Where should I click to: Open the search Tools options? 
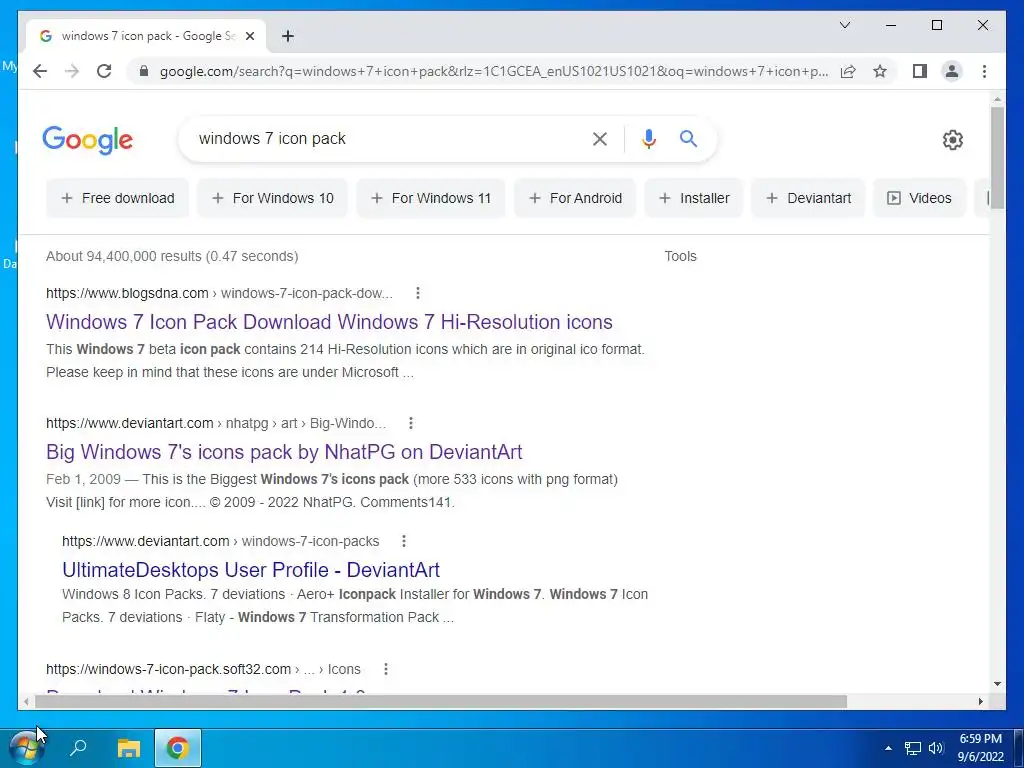click(680, 256)
